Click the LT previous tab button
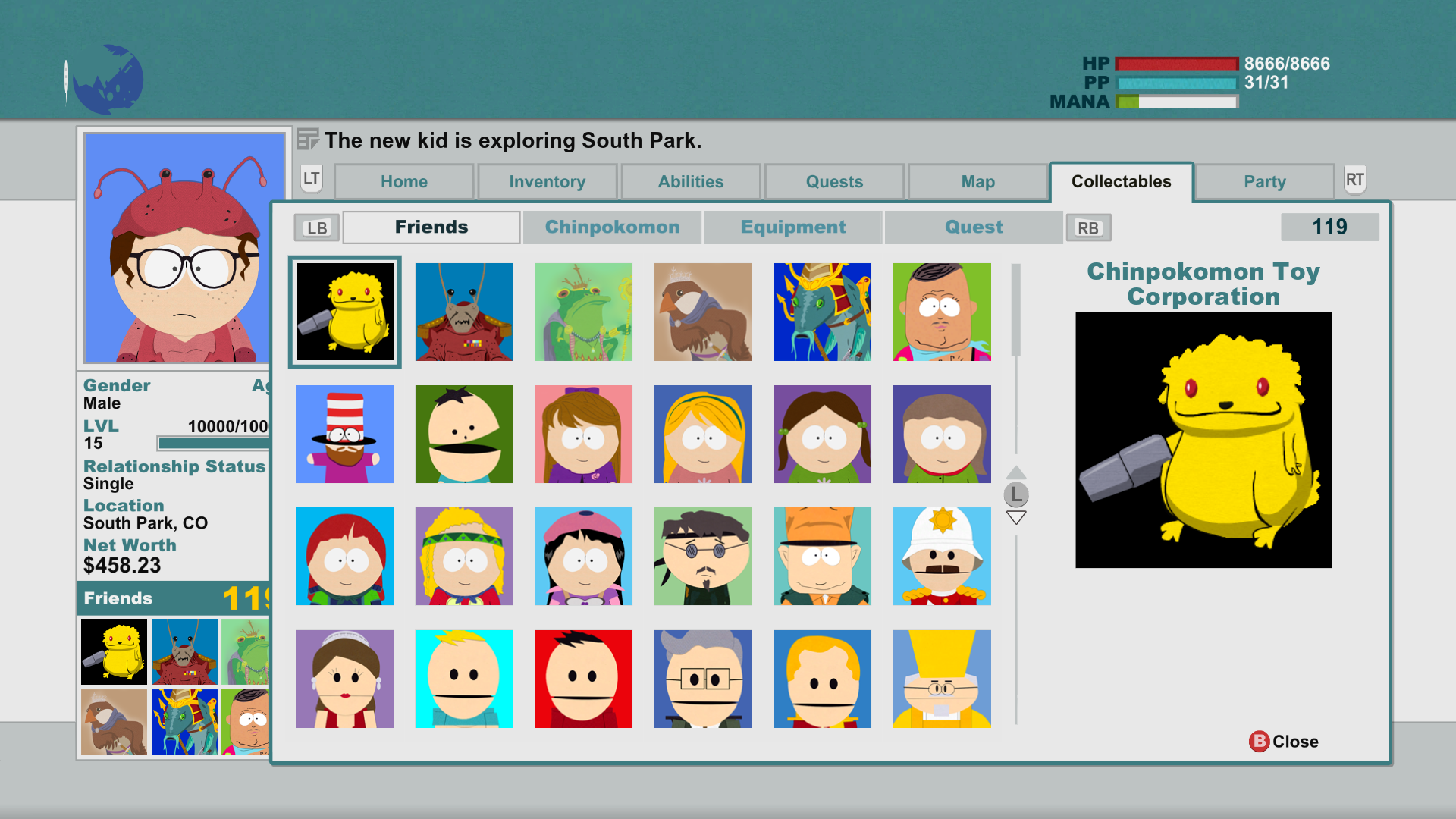This screenshot has width=1456, height=819. tap(312, 179)
